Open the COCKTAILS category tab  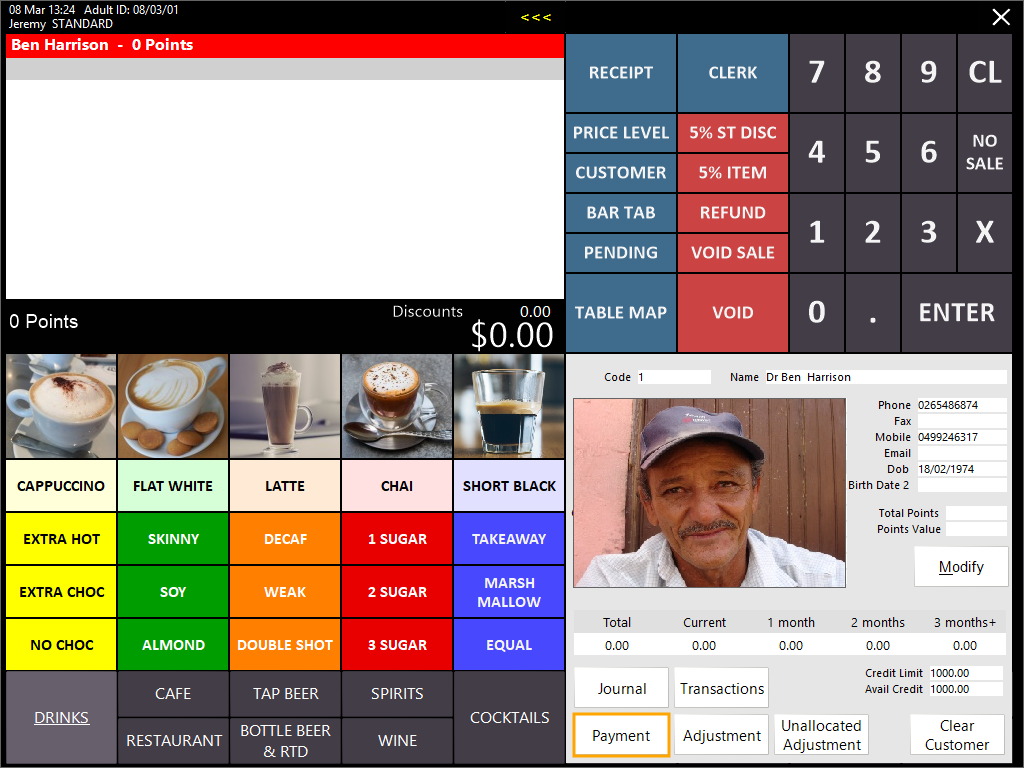tap(509, 717)
